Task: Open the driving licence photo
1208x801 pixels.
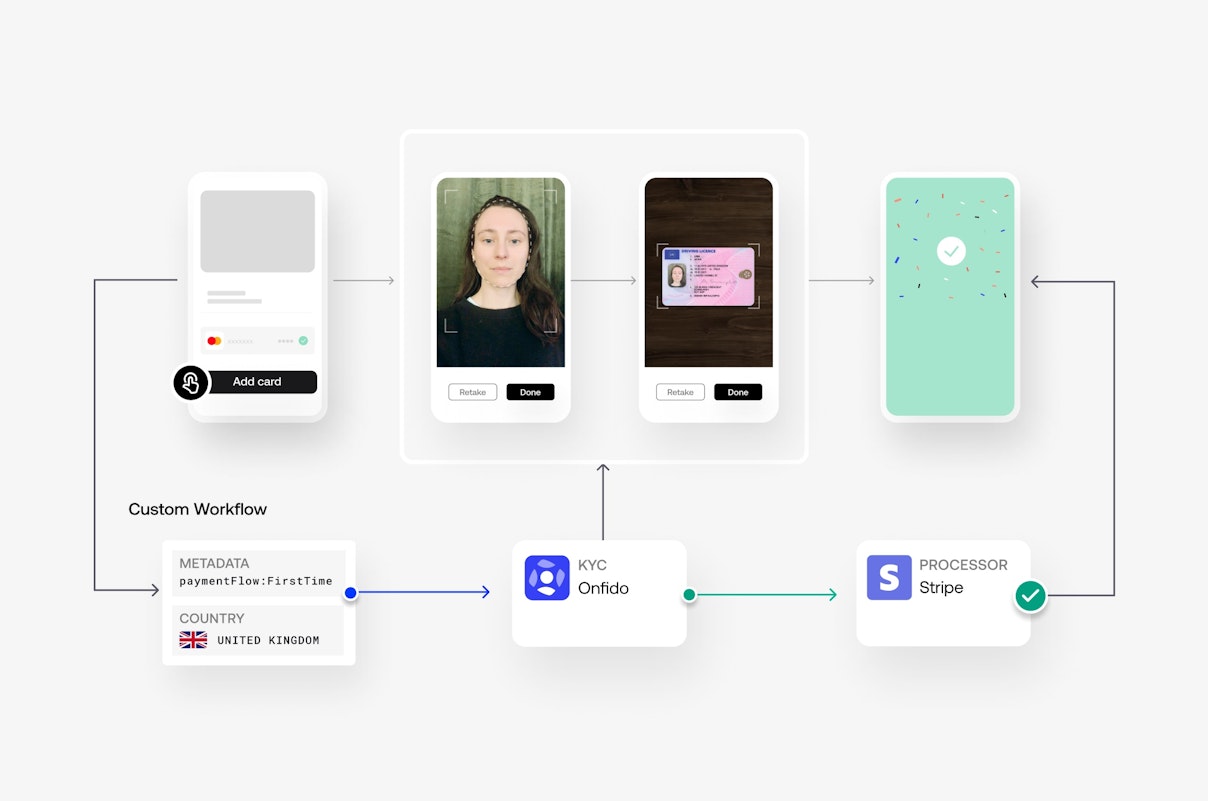Action: point(709,273)
